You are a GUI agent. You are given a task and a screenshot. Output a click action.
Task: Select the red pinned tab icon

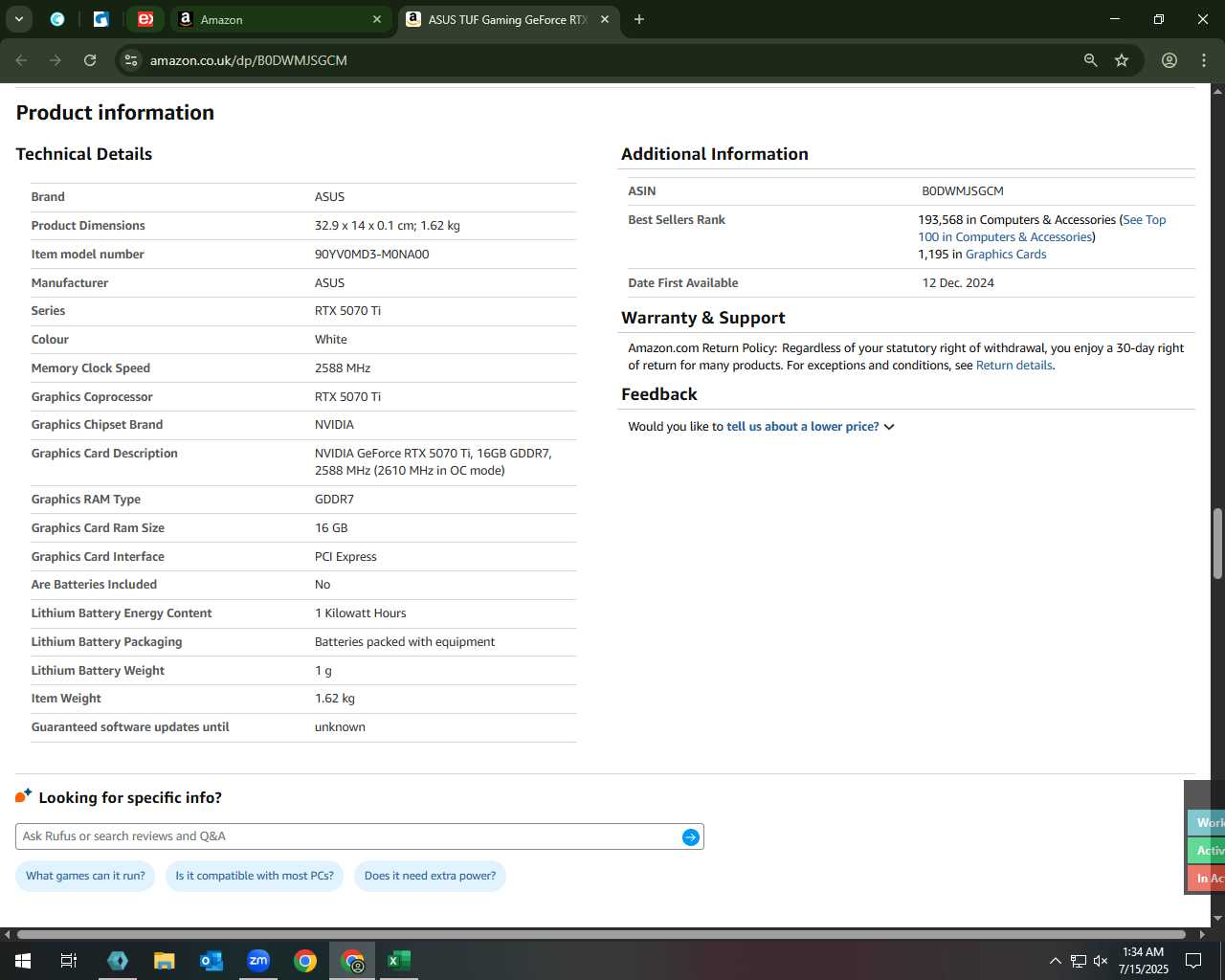[x=145, y=19]
